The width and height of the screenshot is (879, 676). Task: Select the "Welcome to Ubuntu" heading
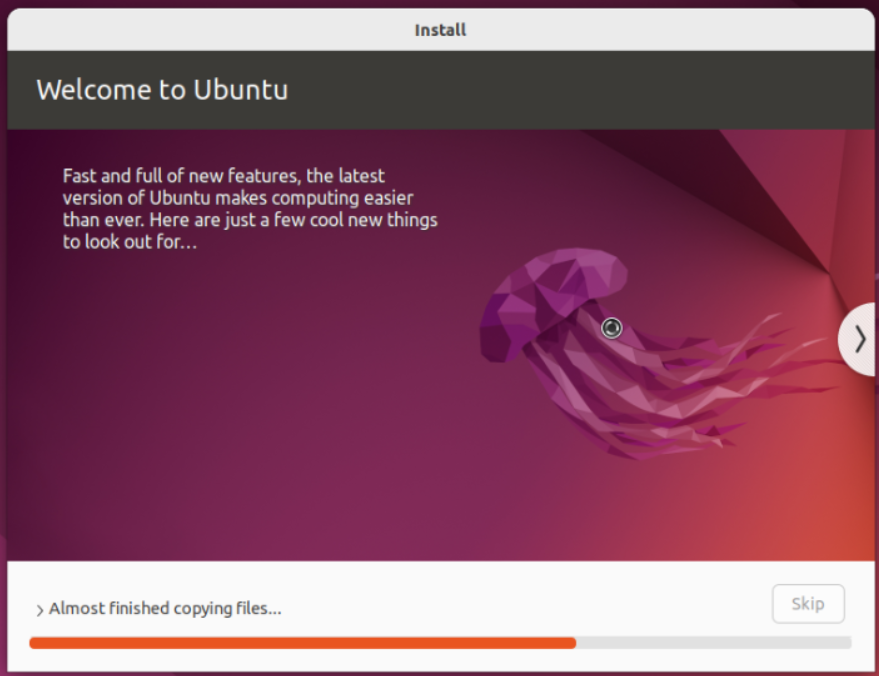(162, 90)
